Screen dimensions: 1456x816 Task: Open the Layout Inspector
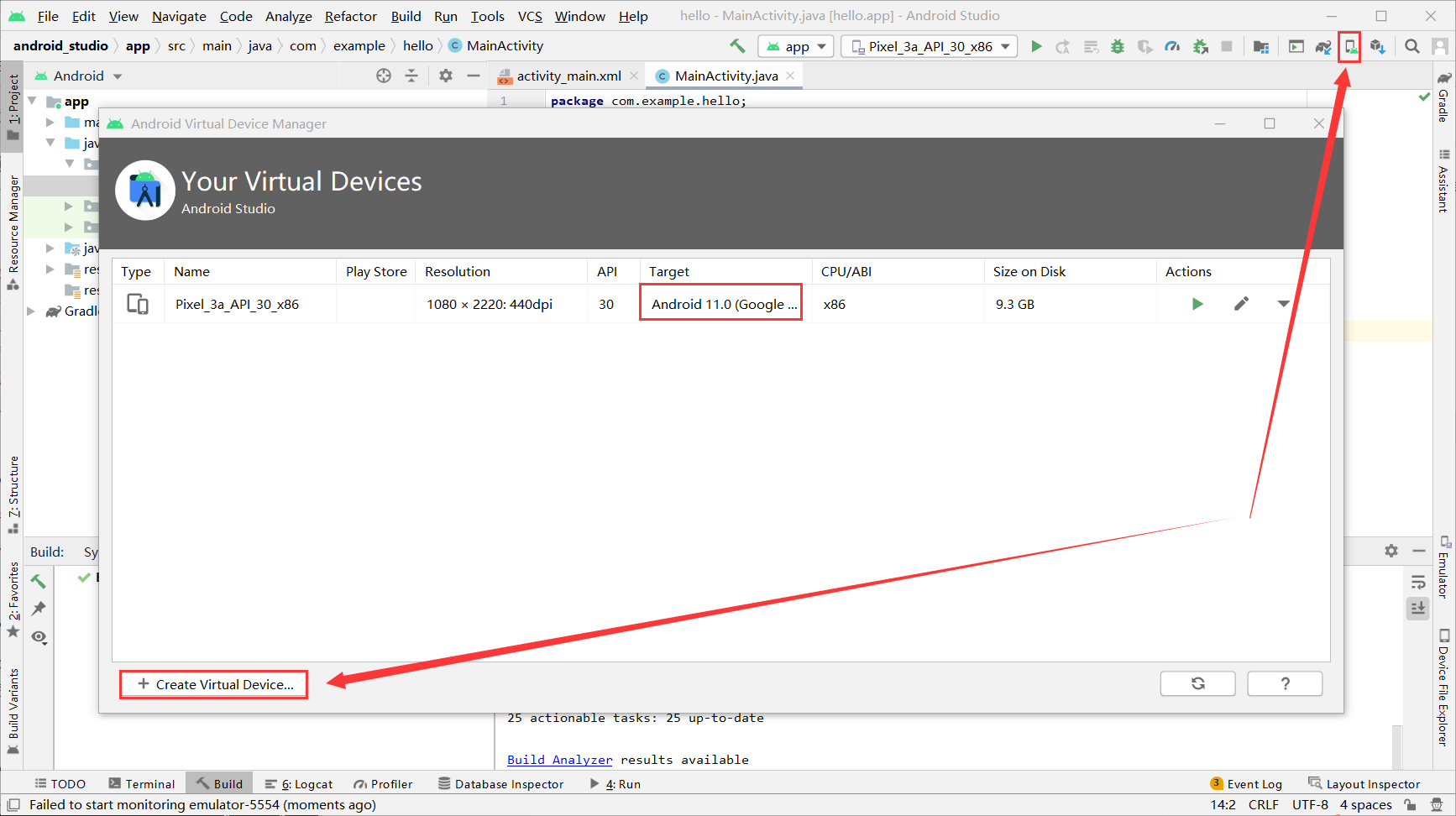(1364, 783)
